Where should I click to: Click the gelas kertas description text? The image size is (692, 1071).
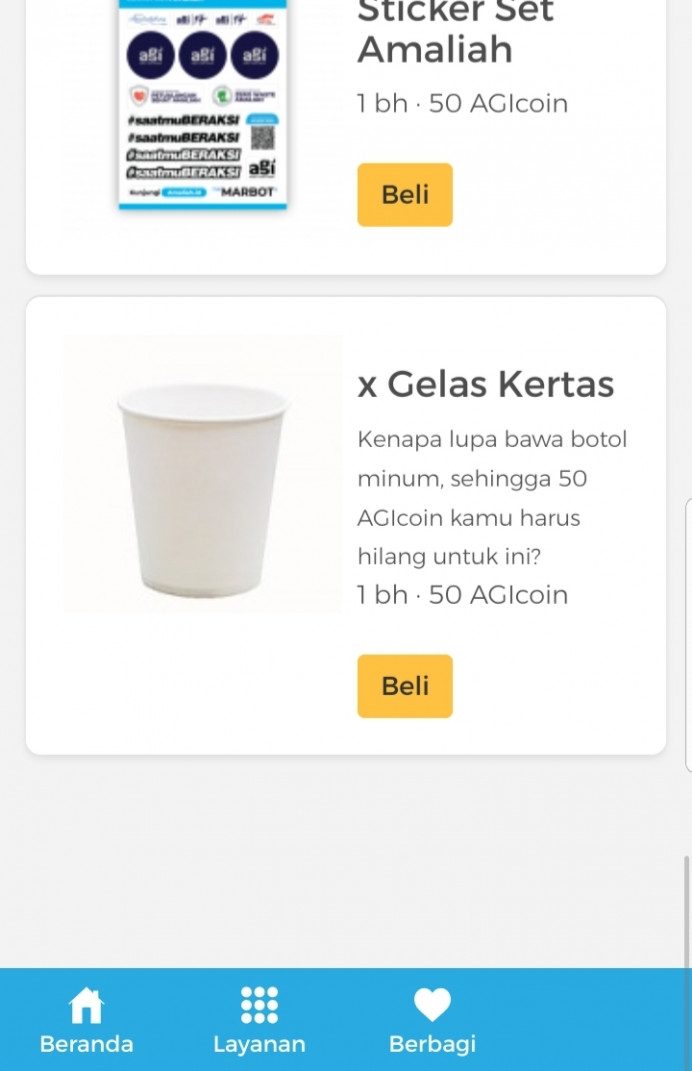click(x=491, y=497)
